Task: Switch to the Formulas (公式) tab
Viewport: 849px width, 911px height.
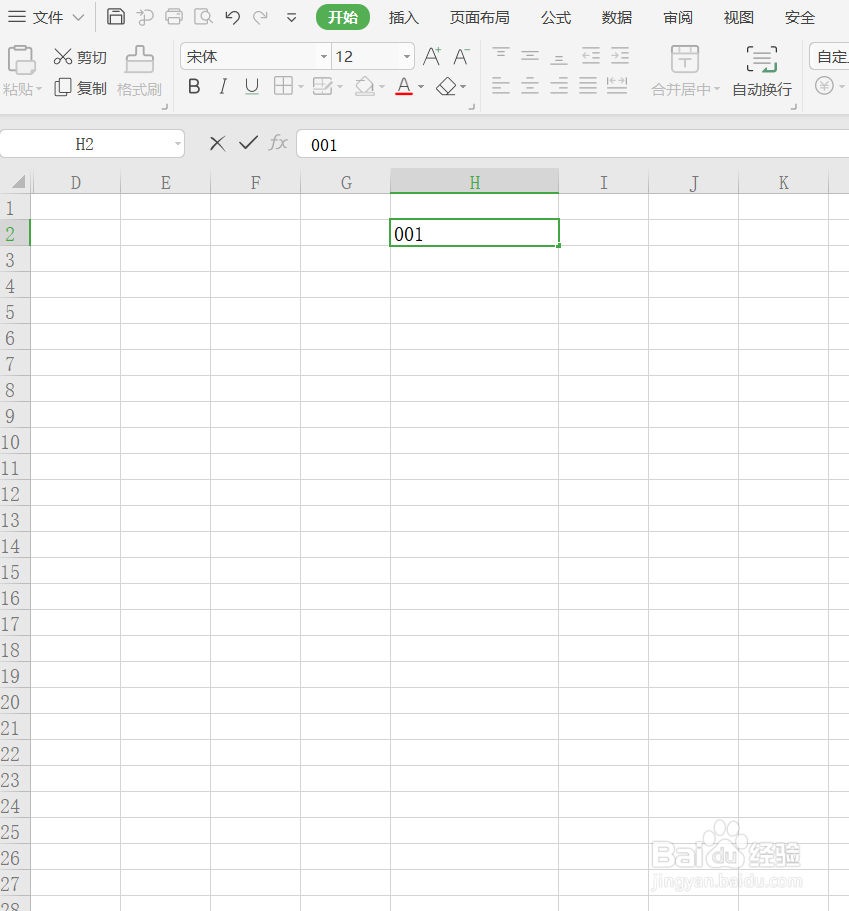Action: 556,17
